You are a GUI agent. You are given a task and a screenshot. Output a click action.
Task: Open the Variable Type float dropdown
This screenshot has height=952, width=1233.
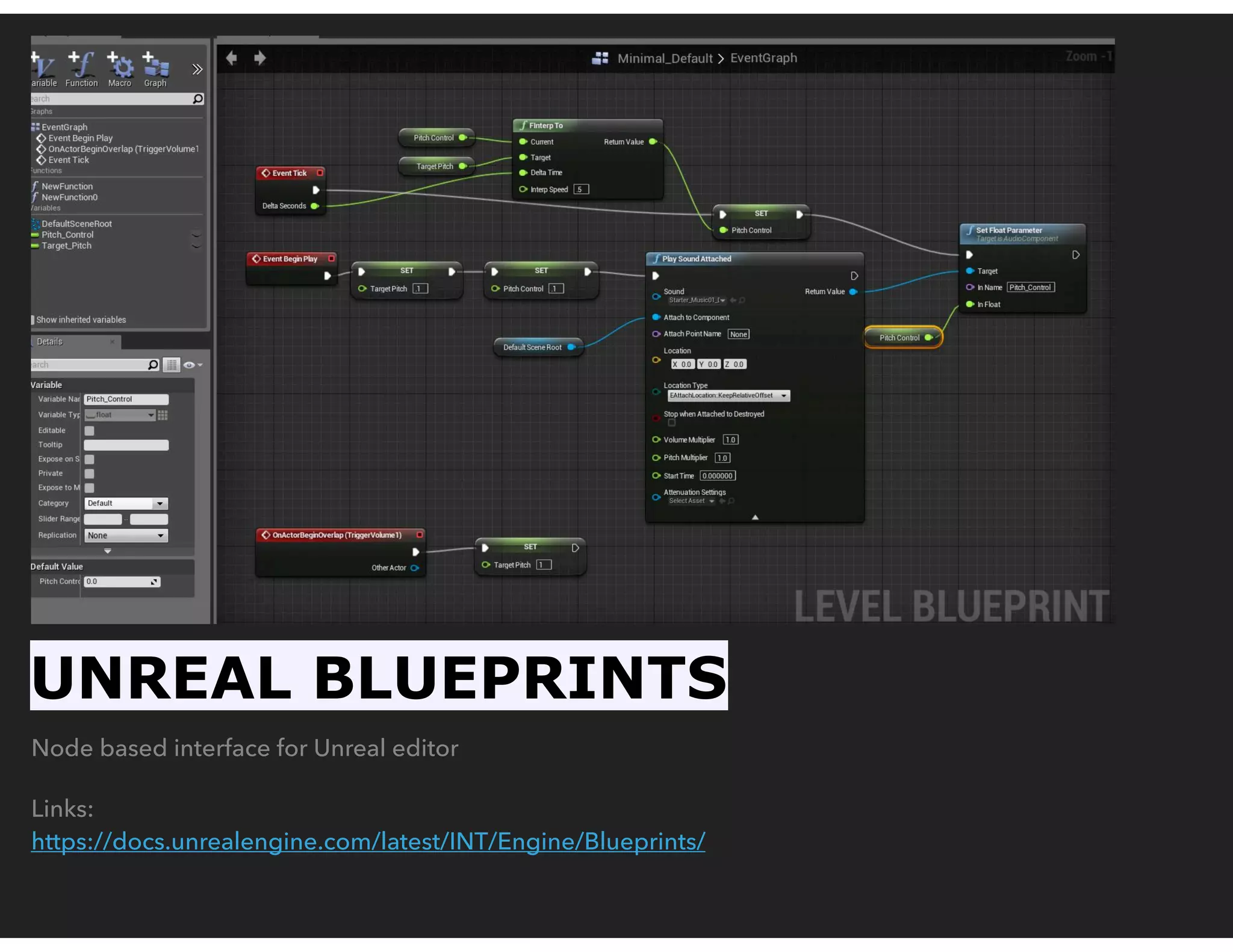[x=120, y=415]
